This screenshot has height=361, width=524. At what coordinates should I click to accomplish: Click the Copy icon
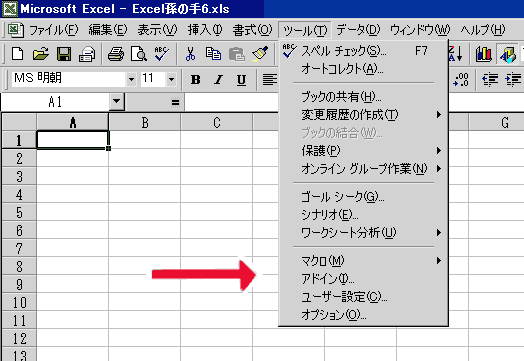click(213, 54)
